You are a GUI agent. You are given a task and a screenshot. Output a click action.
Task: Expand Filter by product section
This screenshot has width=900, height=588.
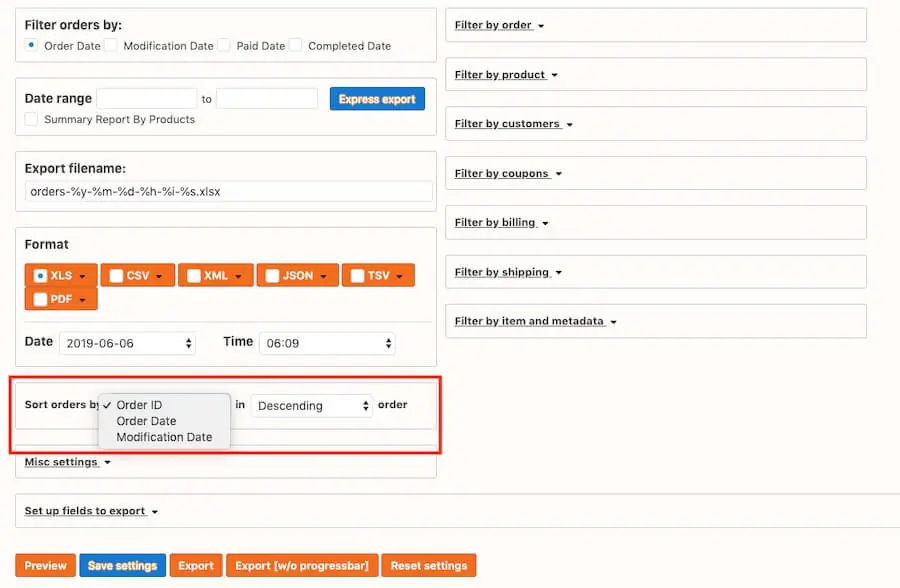pos(506,75)
